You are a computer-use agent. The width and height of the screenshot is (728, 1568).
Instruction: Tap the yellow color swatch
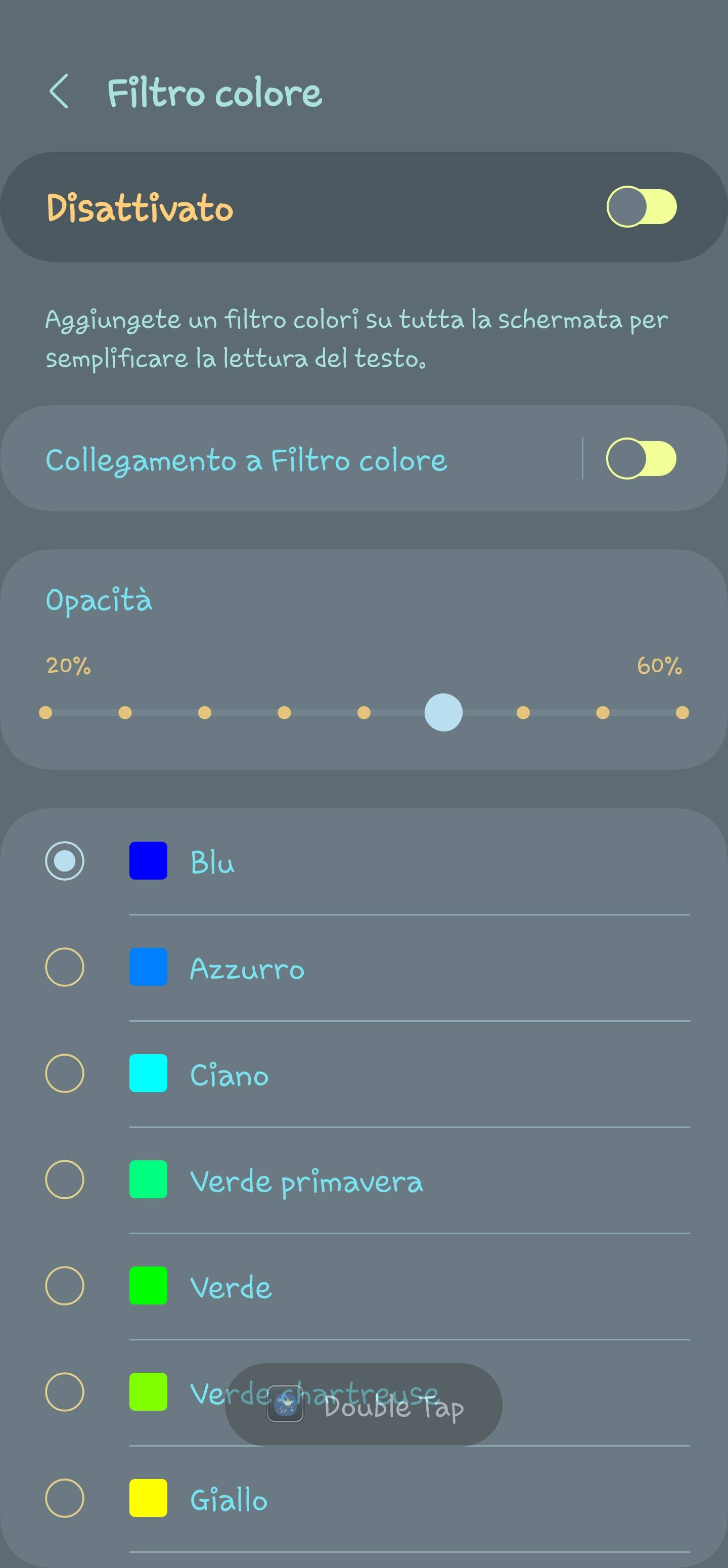pos(149,1498)
